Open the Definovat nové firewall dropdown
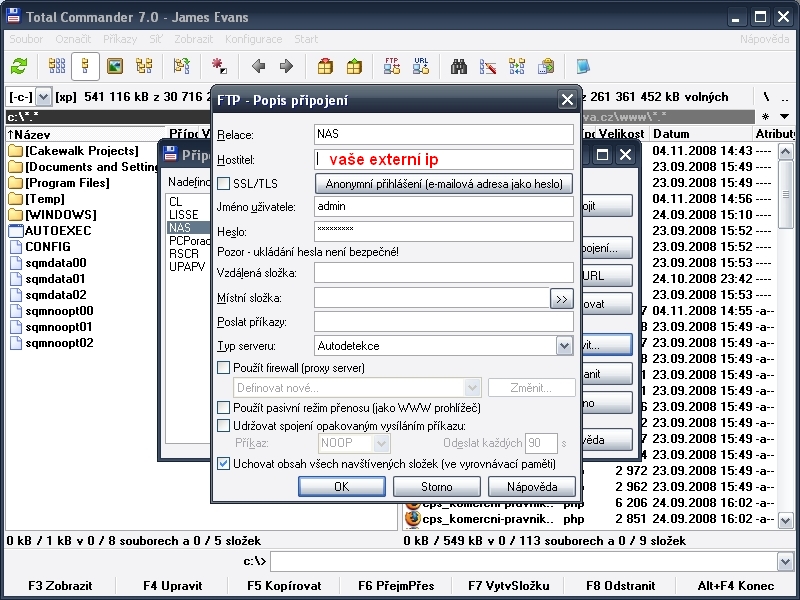The image size is (800, 600). click(x=472, y=388)
